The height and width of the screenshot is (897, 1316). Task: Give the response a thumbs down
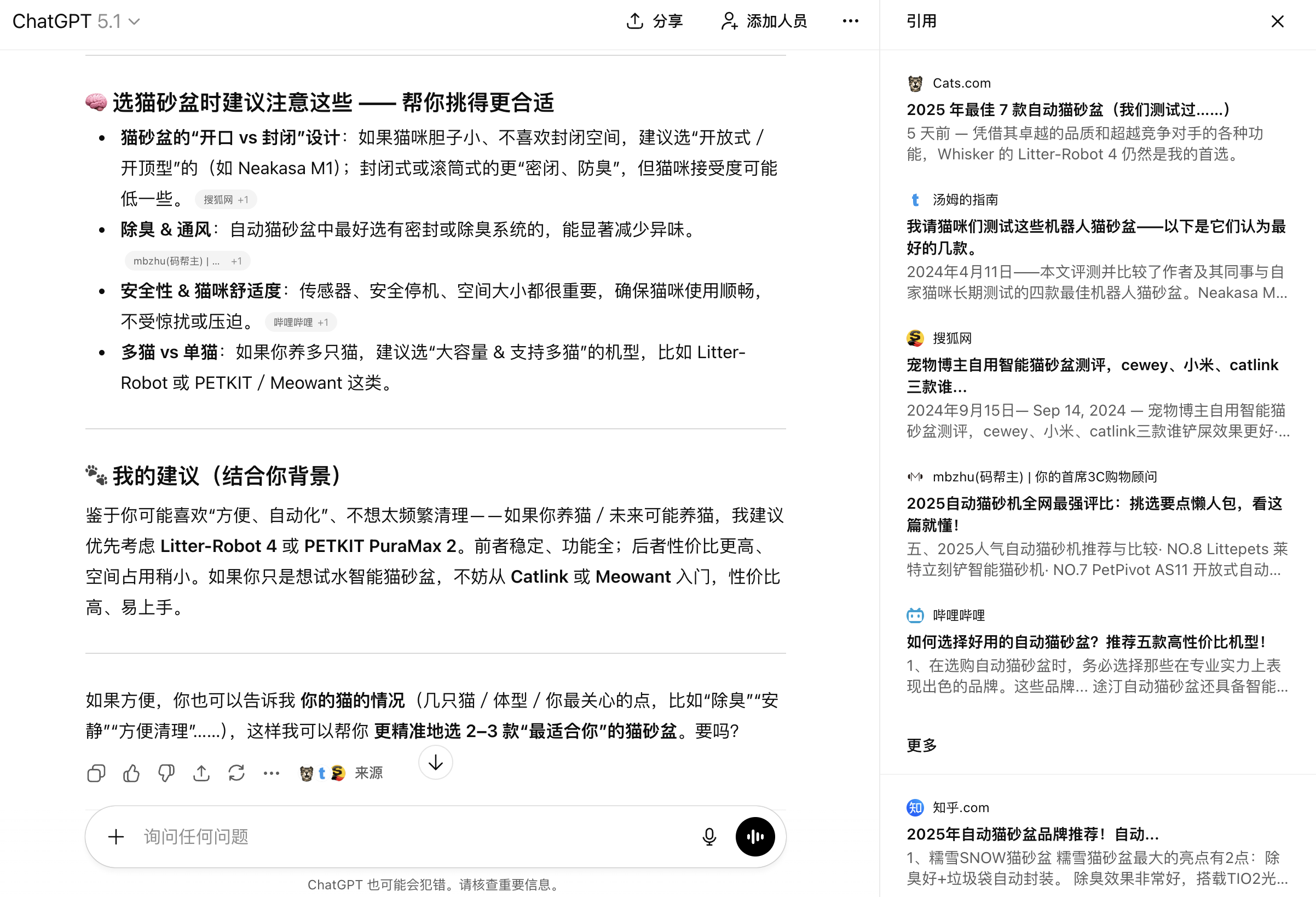click(166, 773)
